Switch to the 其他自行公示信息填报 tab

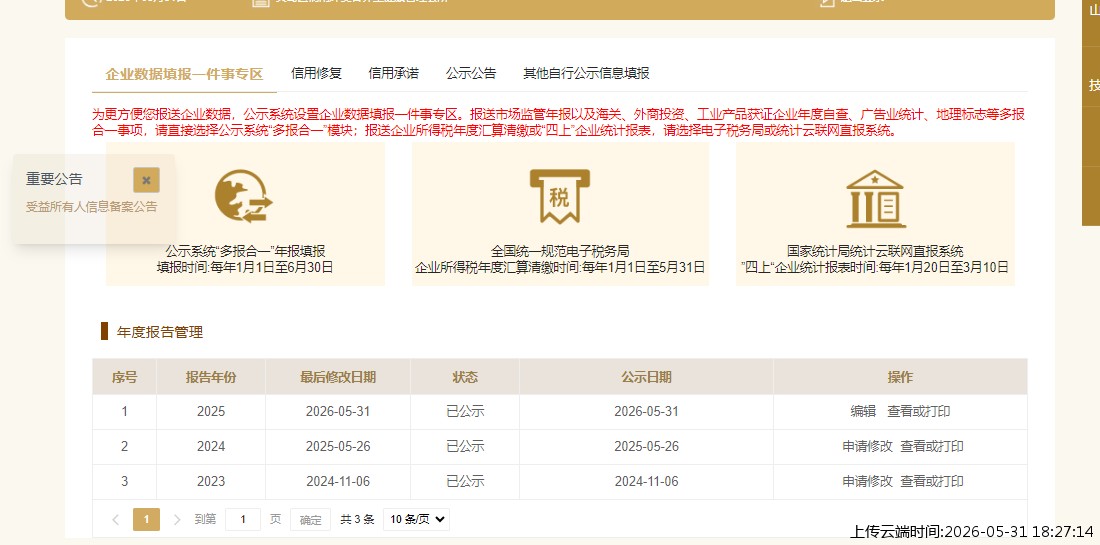pyautogui.click(x=586, y=73)
